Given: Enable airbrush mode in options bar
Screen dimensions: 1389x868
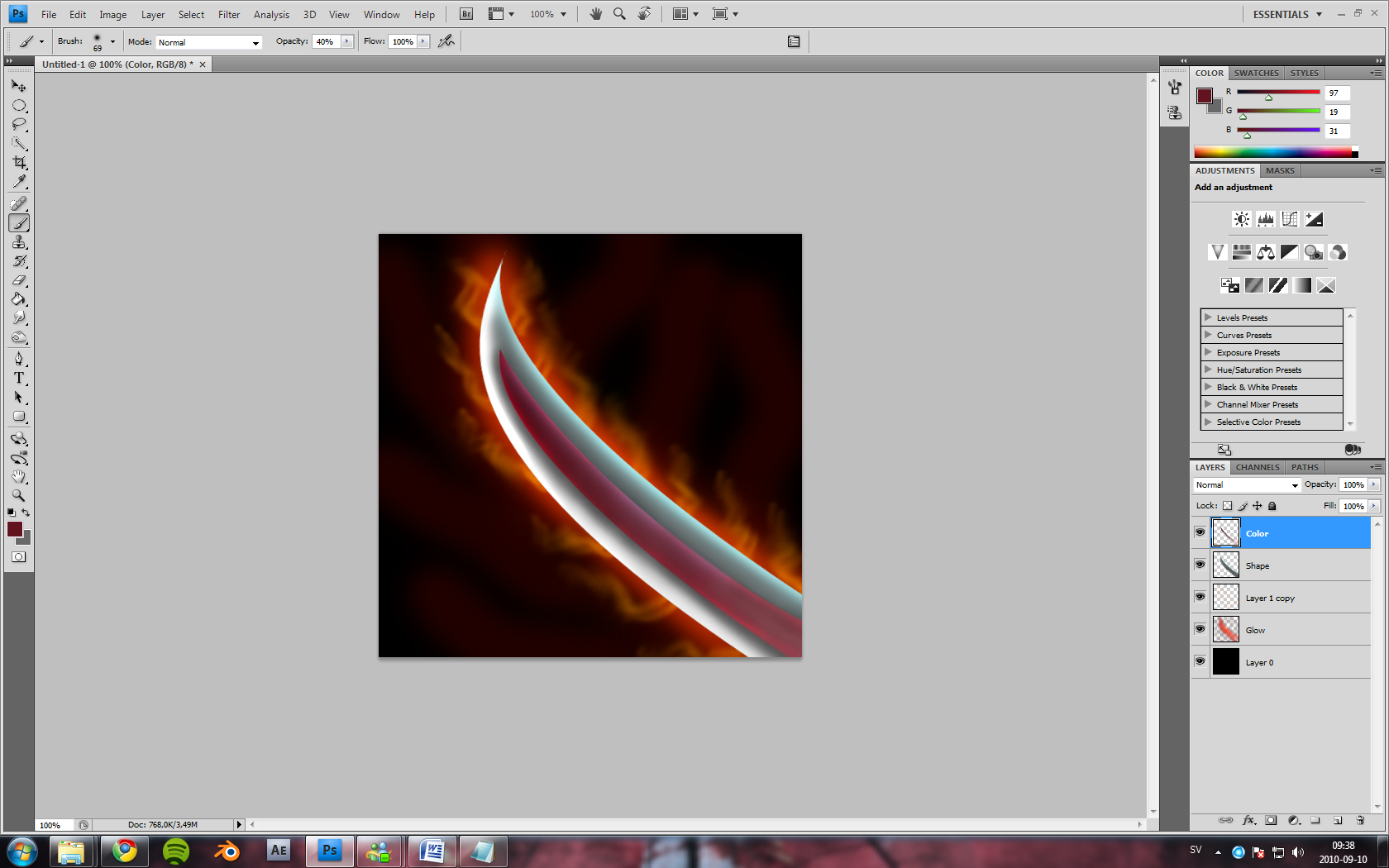Looking at the screenshot, I should [x=446, y=41].
